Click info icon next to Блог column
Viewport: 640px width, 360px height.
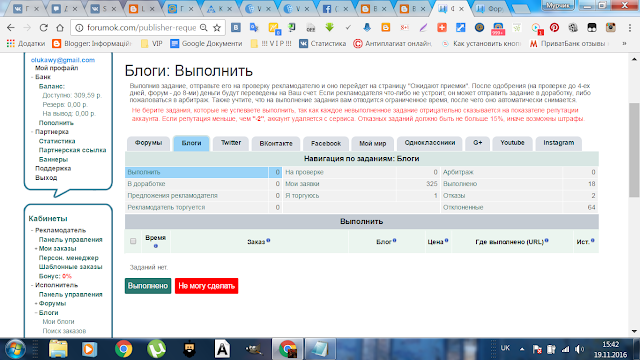point(395,240)
